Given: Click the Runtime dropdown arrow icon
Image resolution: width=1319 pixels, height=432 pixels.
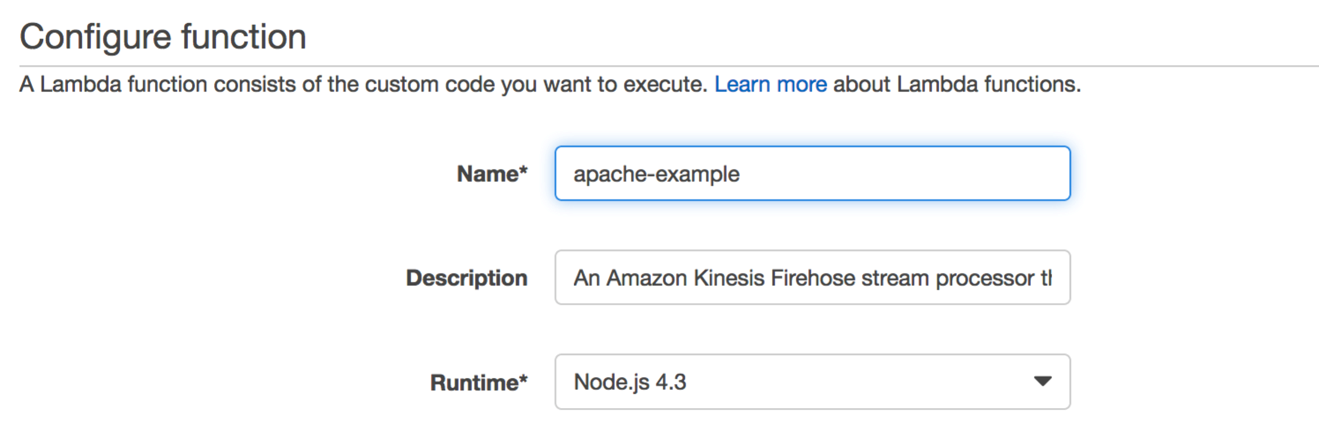Looking at the screenshot, I should click(x=1042, y=381).
